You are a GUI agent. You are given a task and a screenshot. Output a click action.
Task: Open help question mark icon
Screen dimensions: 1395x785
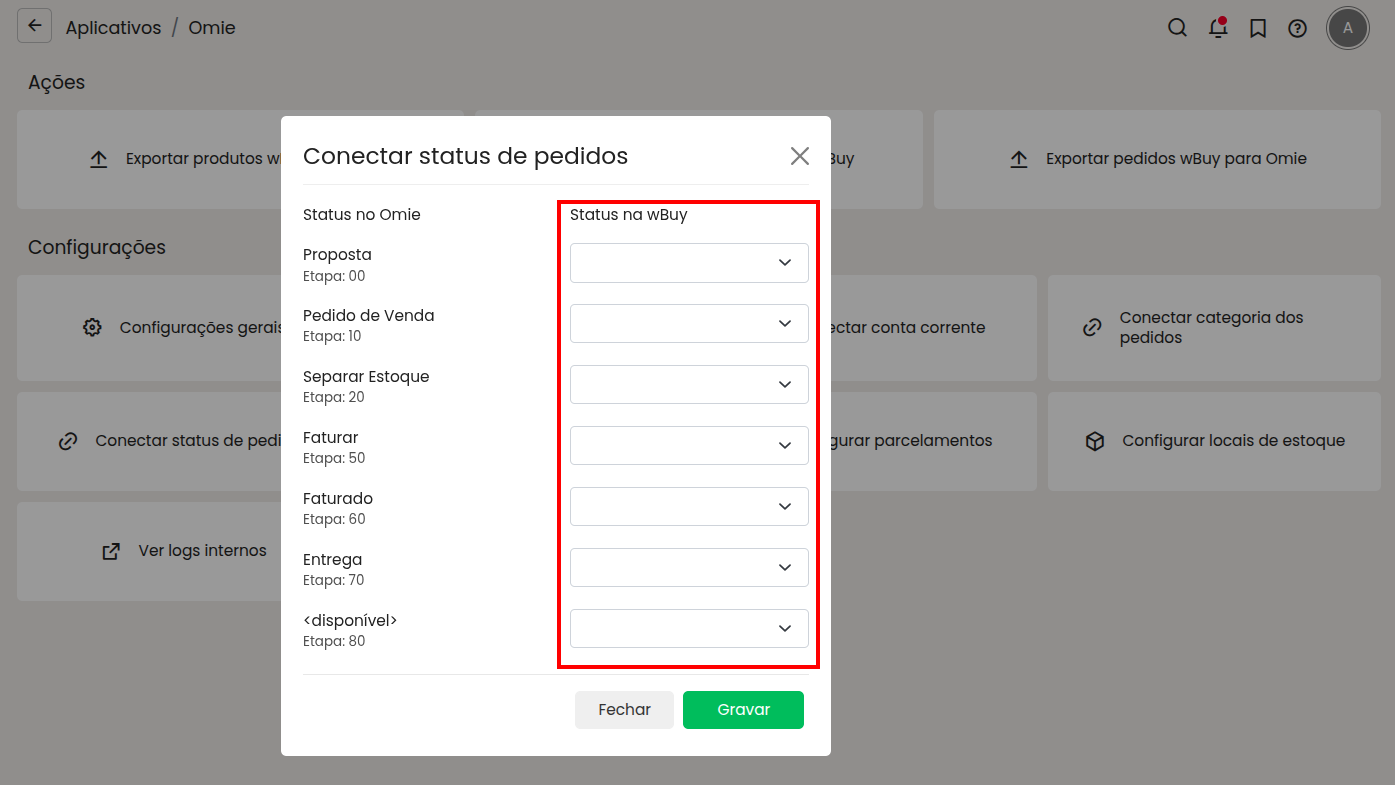(1297, 28)
